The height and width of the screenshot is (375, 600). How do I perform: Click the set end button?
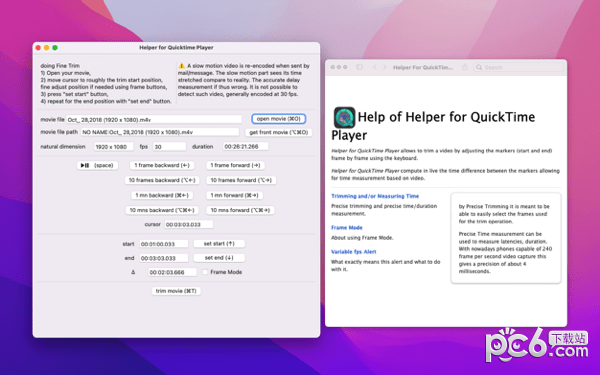point(219,258)
